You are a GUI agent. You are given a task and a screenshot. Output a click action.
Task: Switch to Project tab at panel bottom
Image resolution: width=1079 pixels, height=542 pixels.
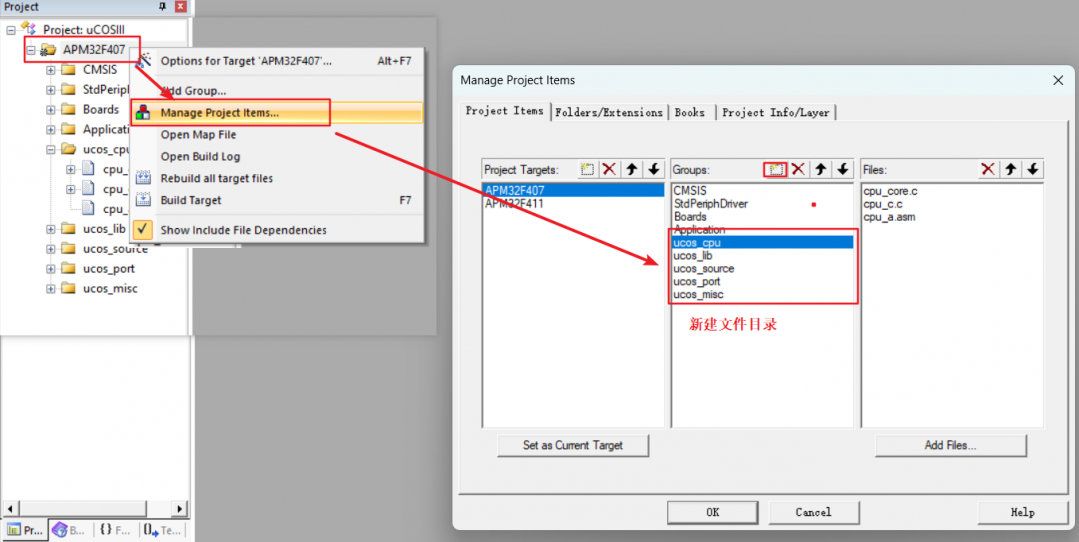coord(25,530)
